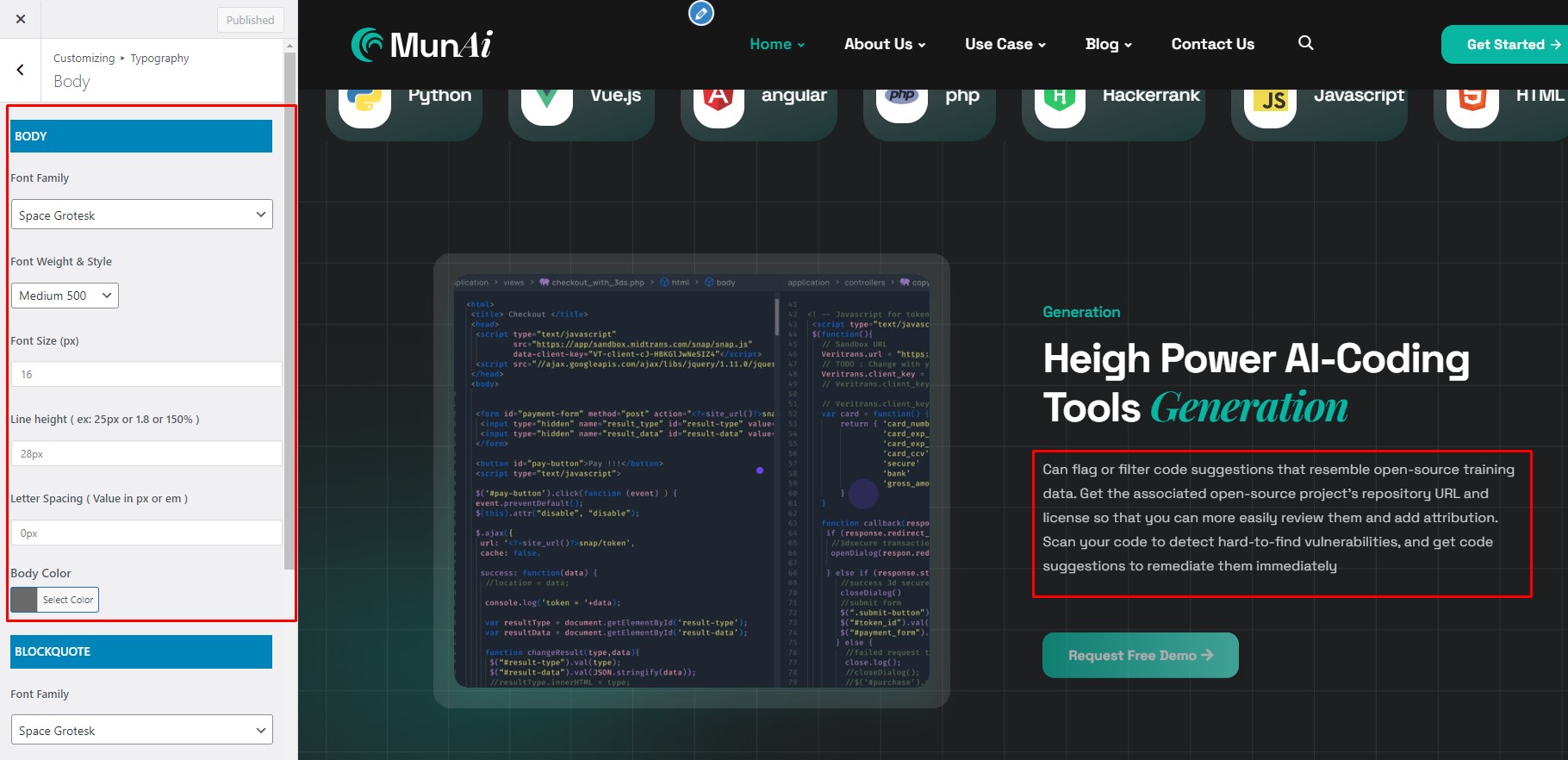Click the Body Color swatch
This screenshot has width=1568, height=760.
point(24,600)
